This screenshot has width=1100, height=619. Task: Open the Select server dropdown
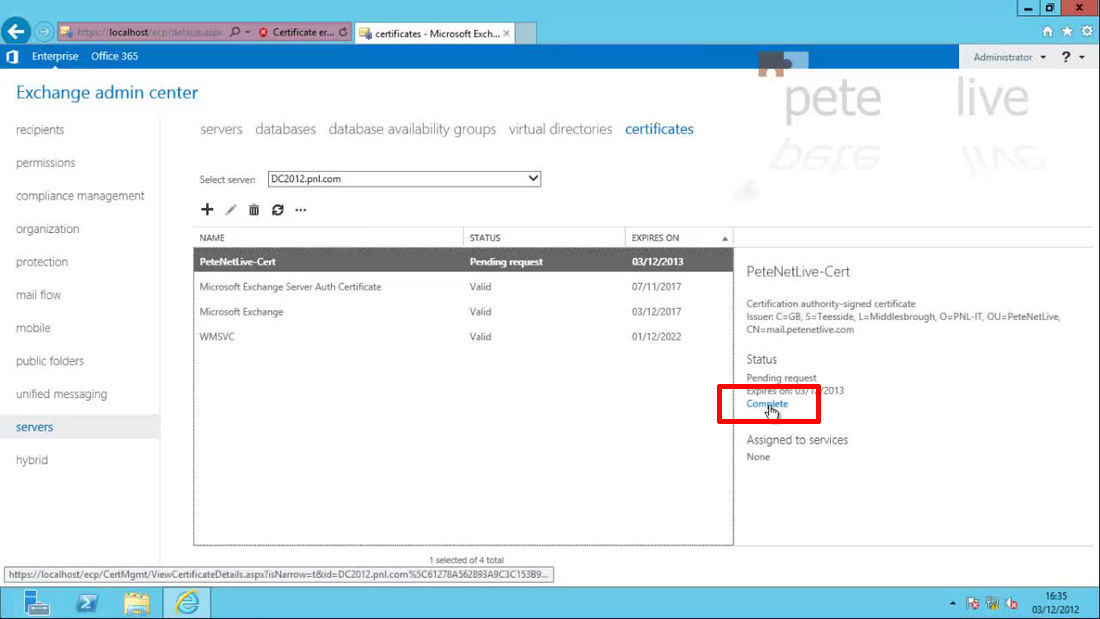404,179
